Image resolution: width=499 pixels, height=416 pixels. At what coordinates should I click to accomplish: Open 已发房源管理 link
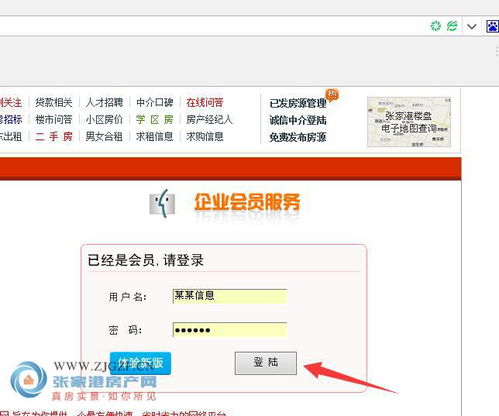point(298,103)
